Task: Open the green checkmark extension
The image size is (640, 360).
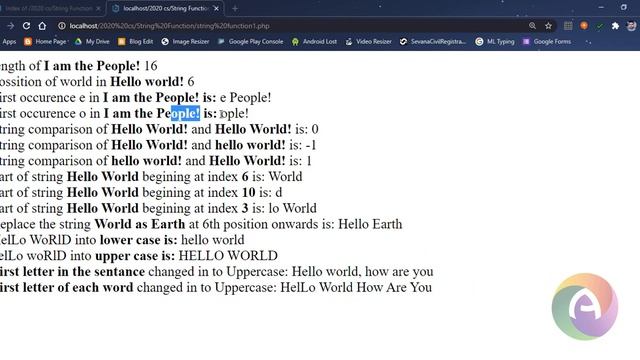Action: tap(600, 26)
